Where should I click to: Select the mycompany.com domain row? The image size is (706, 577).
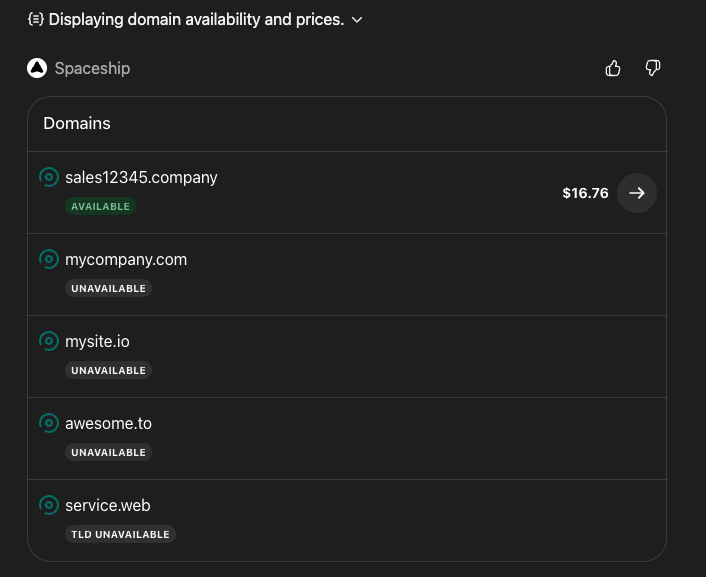(x=346, y=273)
